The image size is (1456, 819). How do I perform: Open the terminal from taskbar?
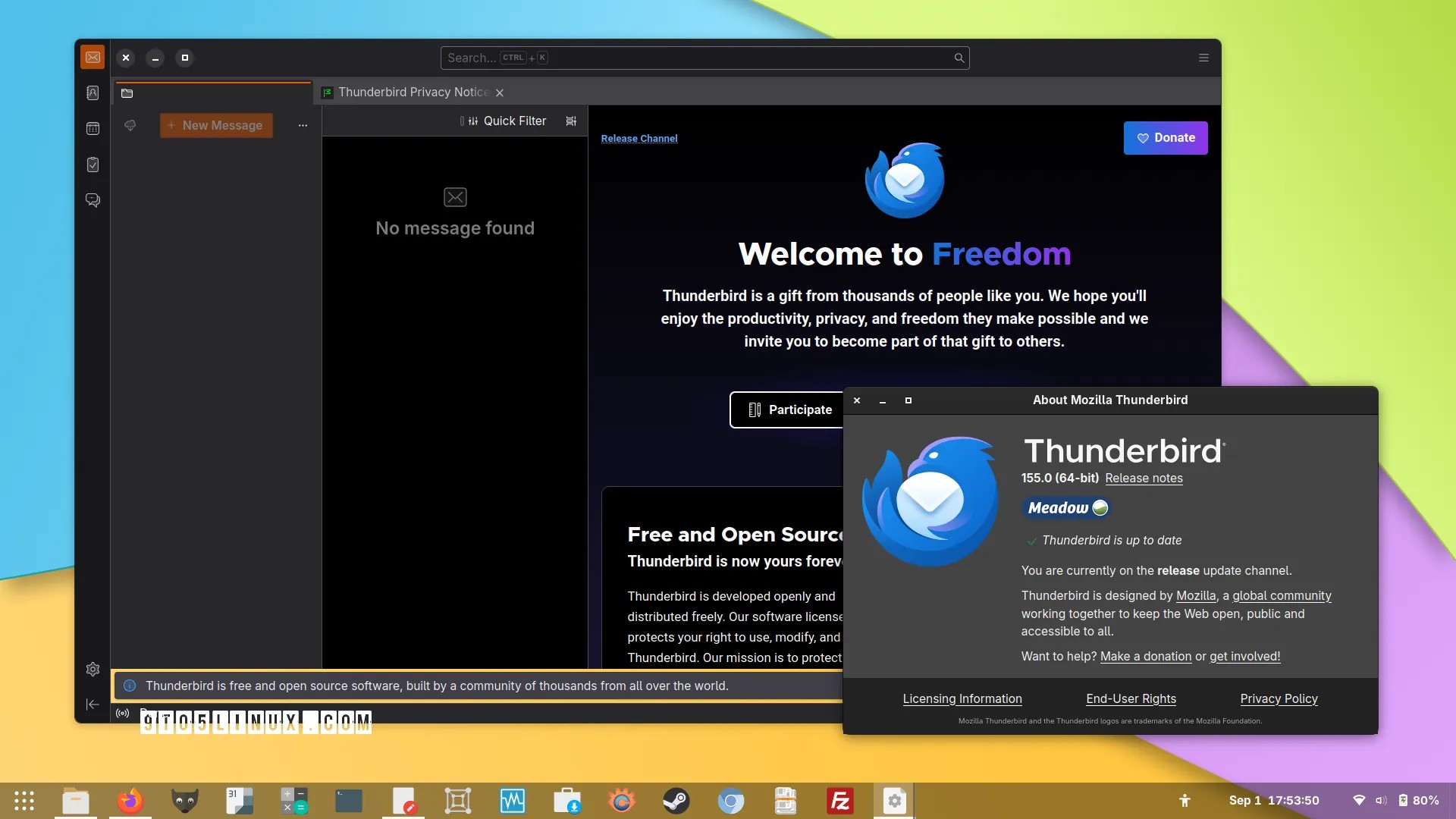click(x=349, y=801)
